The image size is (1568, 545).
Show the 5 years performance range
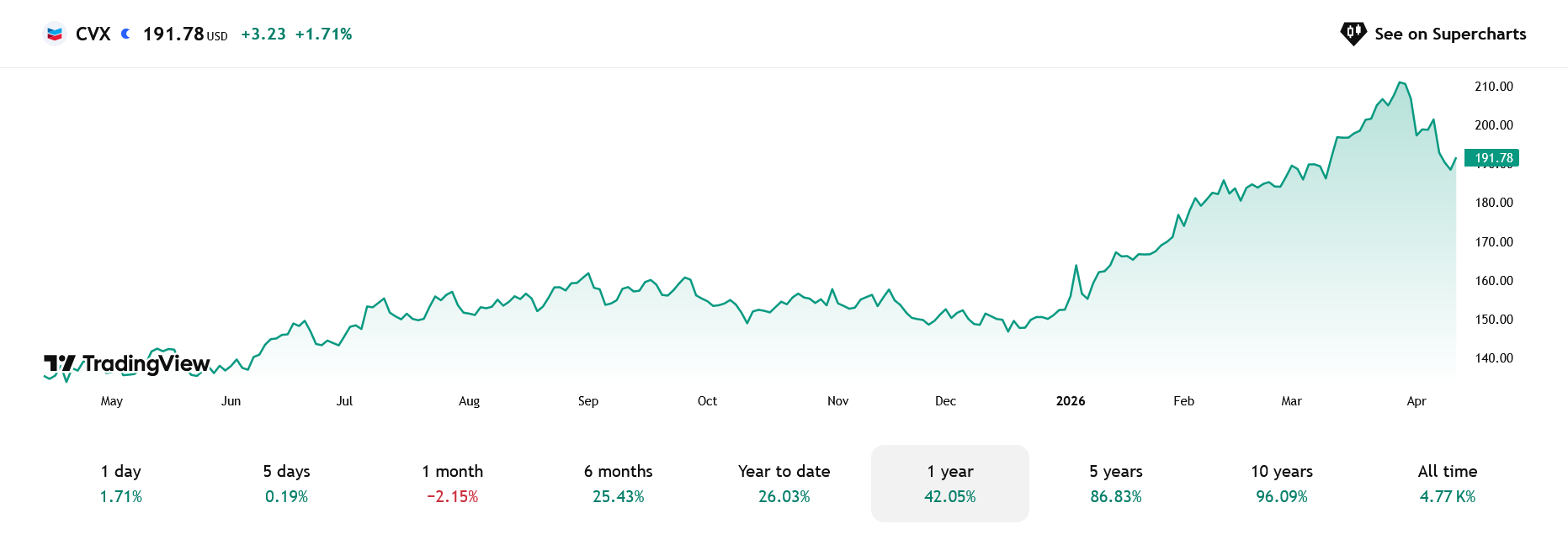tap(1115, 484)
